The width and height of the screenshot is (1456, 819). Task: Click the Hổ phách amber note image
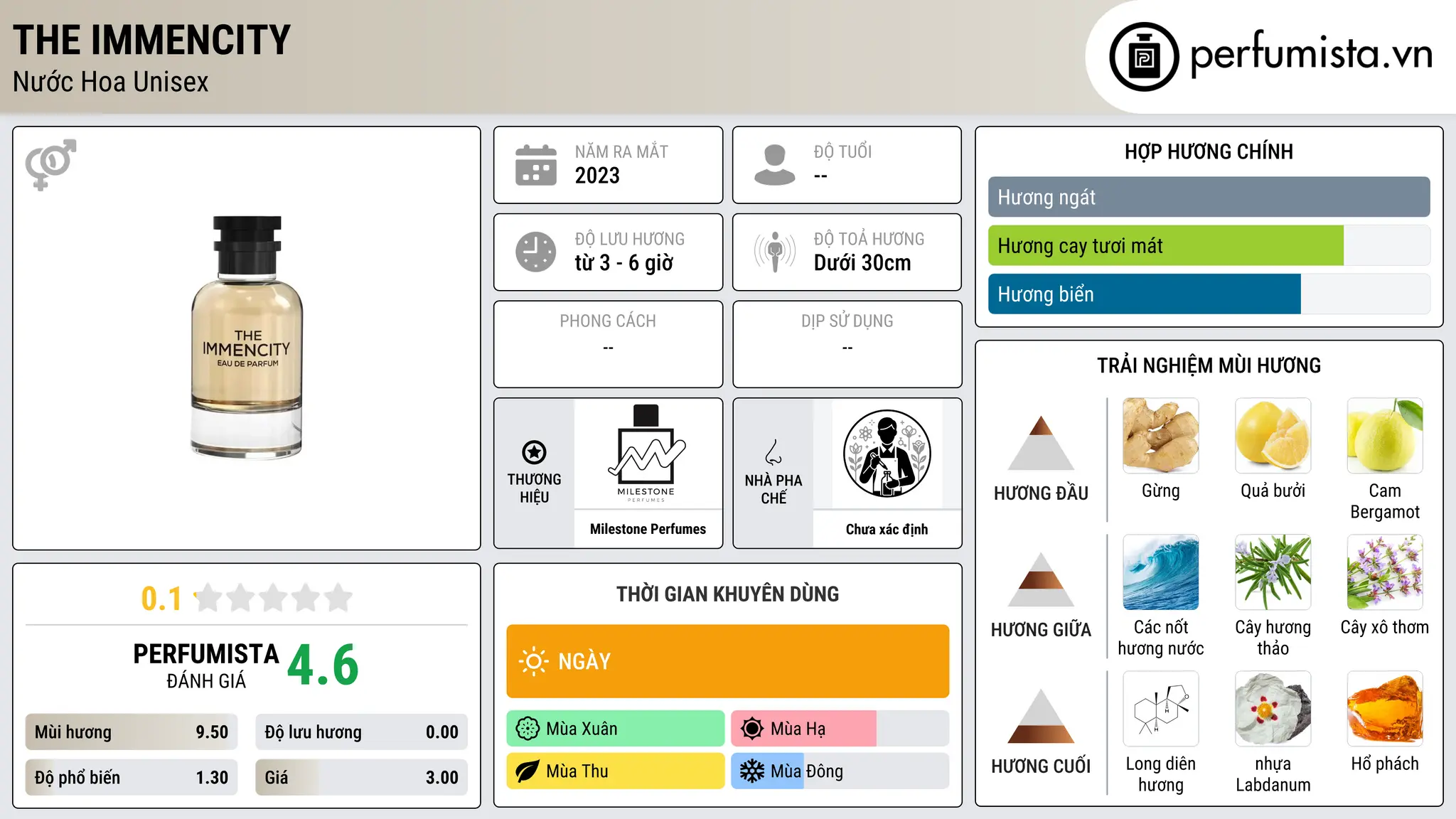1385,708
